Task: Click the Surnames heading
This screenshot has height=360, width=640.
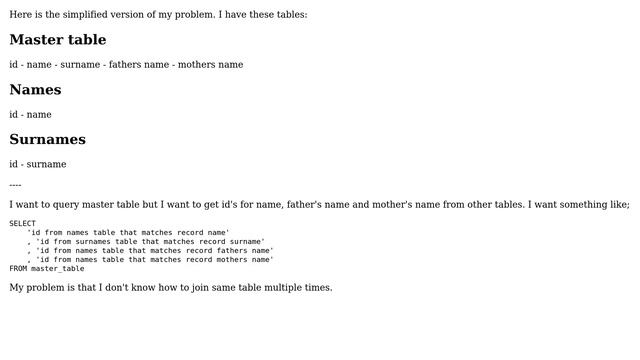Action: point(47,140)
